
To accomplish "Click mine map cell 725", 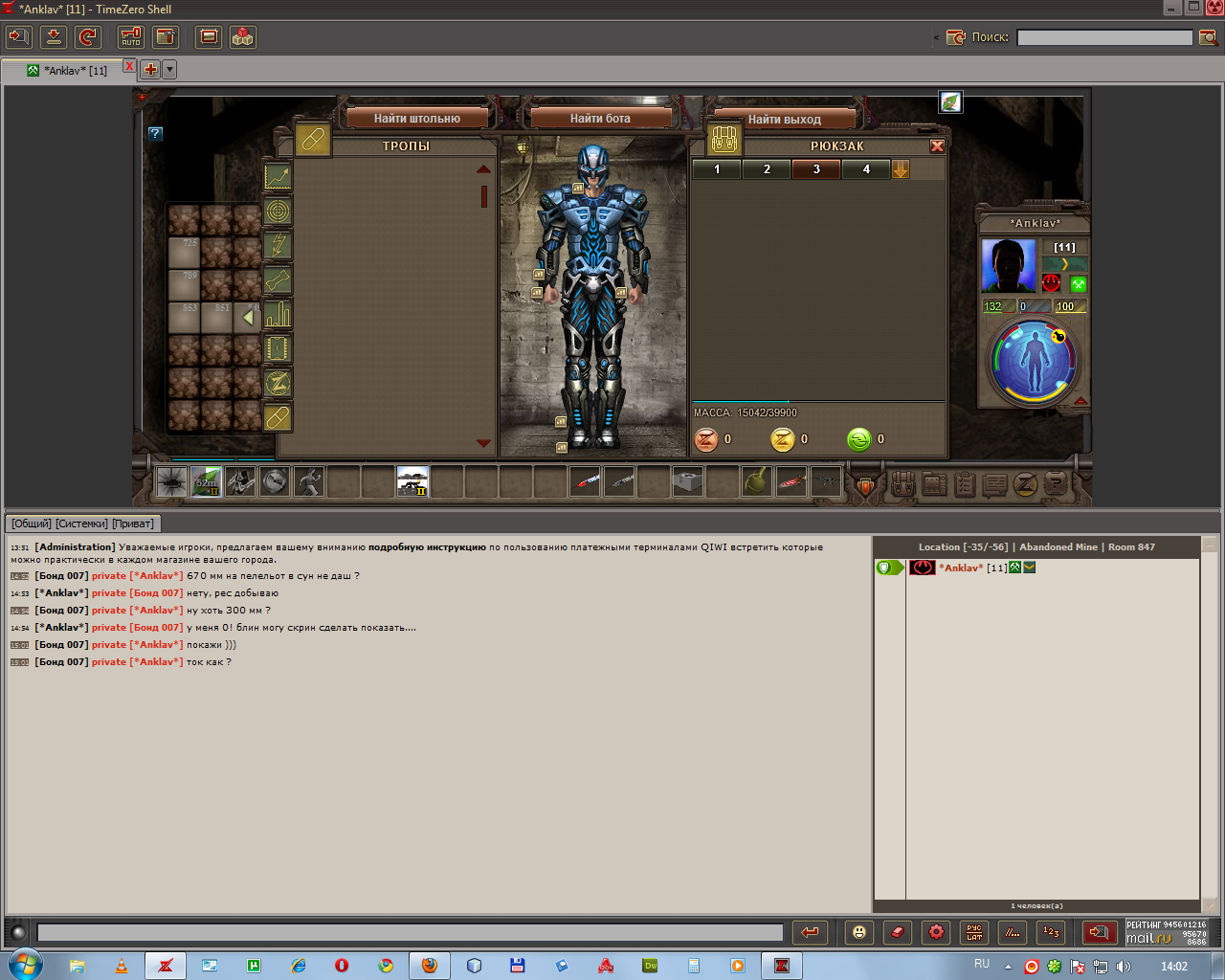I will click(x=185, y=253).
